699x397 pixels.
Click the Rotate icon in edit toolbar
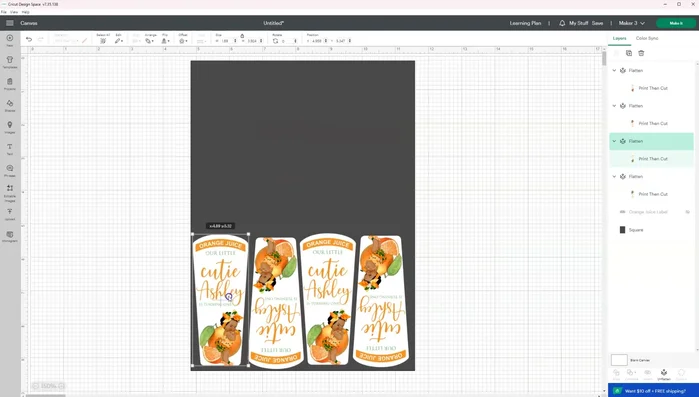tap(275, 41)
